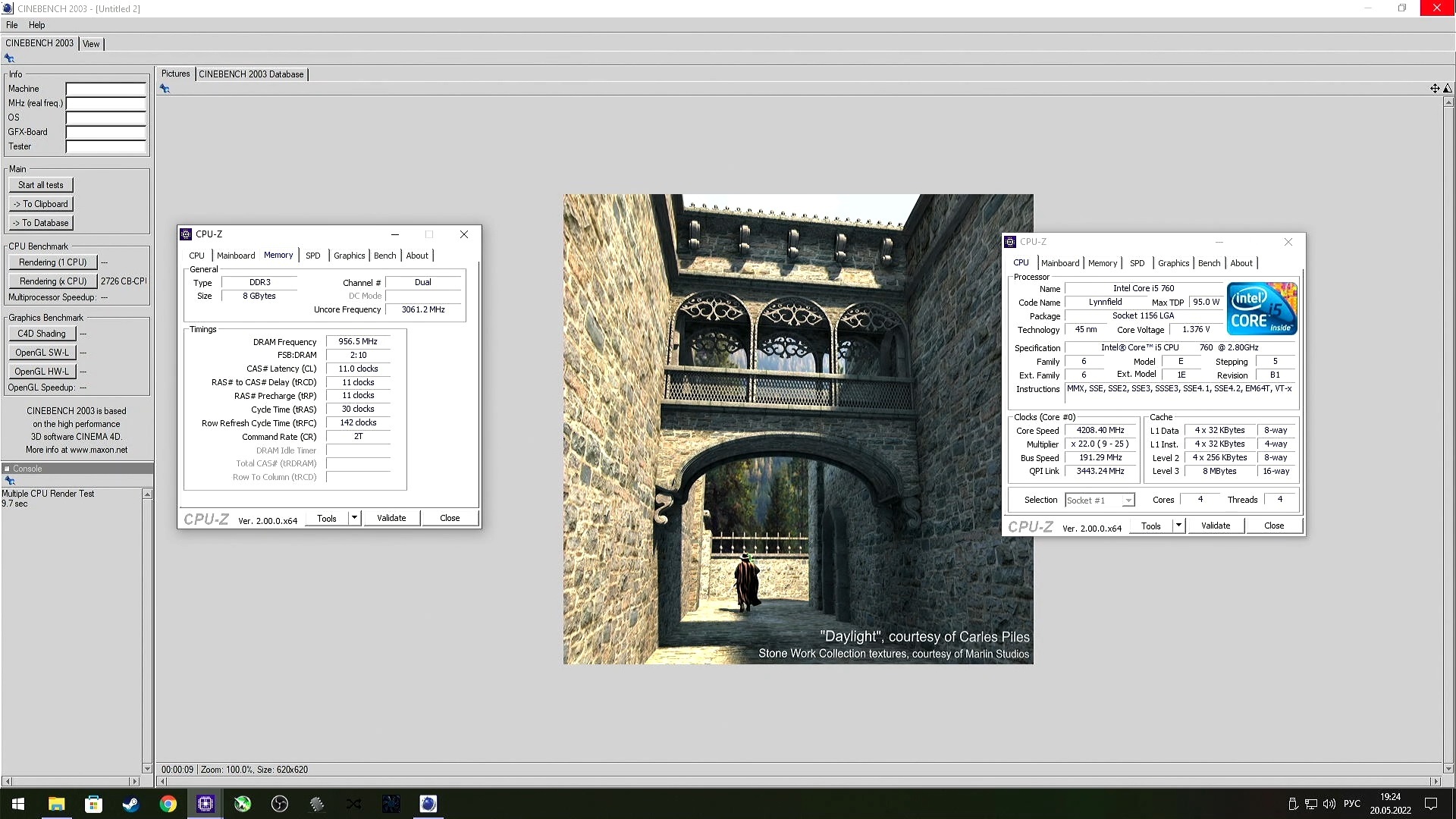This screenshot has height=819, width=1456.
Task: Click the MHz (real freq.) input field
Action: (105, 103)
